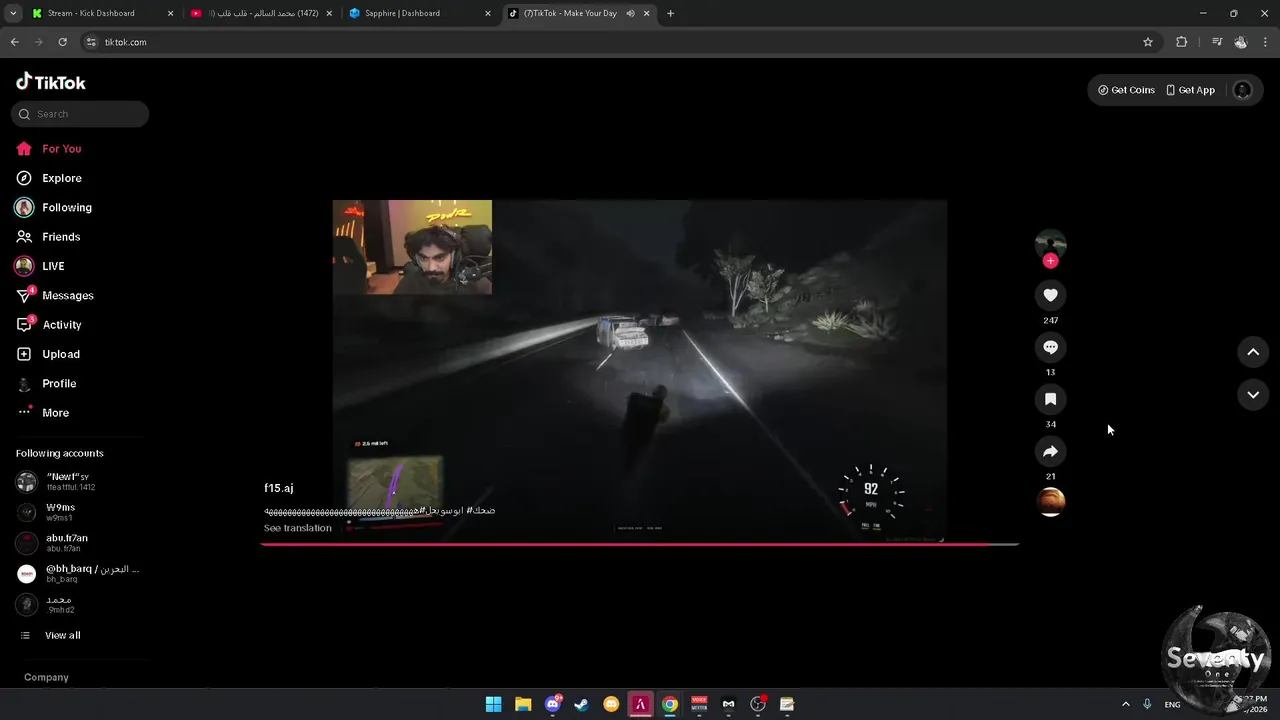The width and height of the screenshot is (1280, 720).
Task: Open Messages in sidebar
Action: tap(54, 296)
